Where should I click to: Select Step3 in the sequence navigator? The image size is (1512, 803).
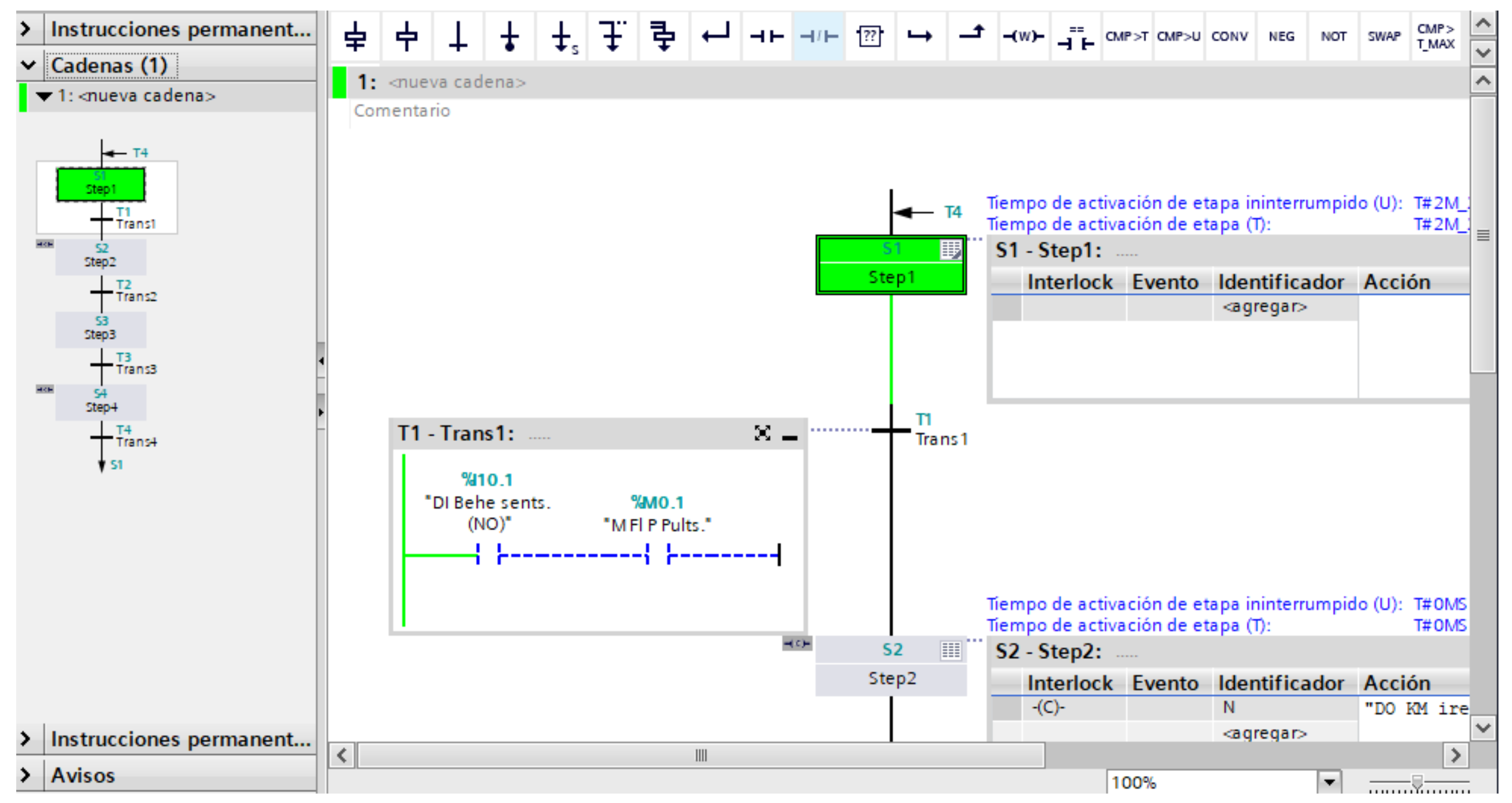coord(100,329)
